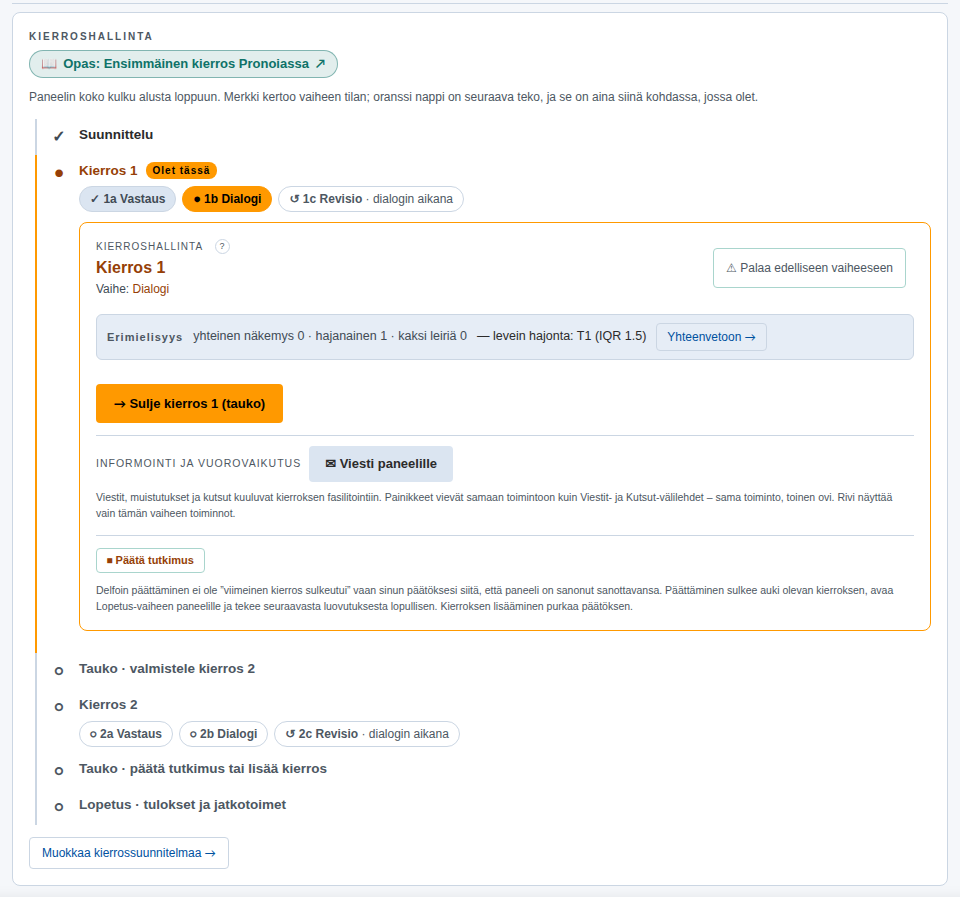Open Muokkaa kierrossuunnitelmaa link
Viewport: 960px width, 897px height.
click(129, 853)
